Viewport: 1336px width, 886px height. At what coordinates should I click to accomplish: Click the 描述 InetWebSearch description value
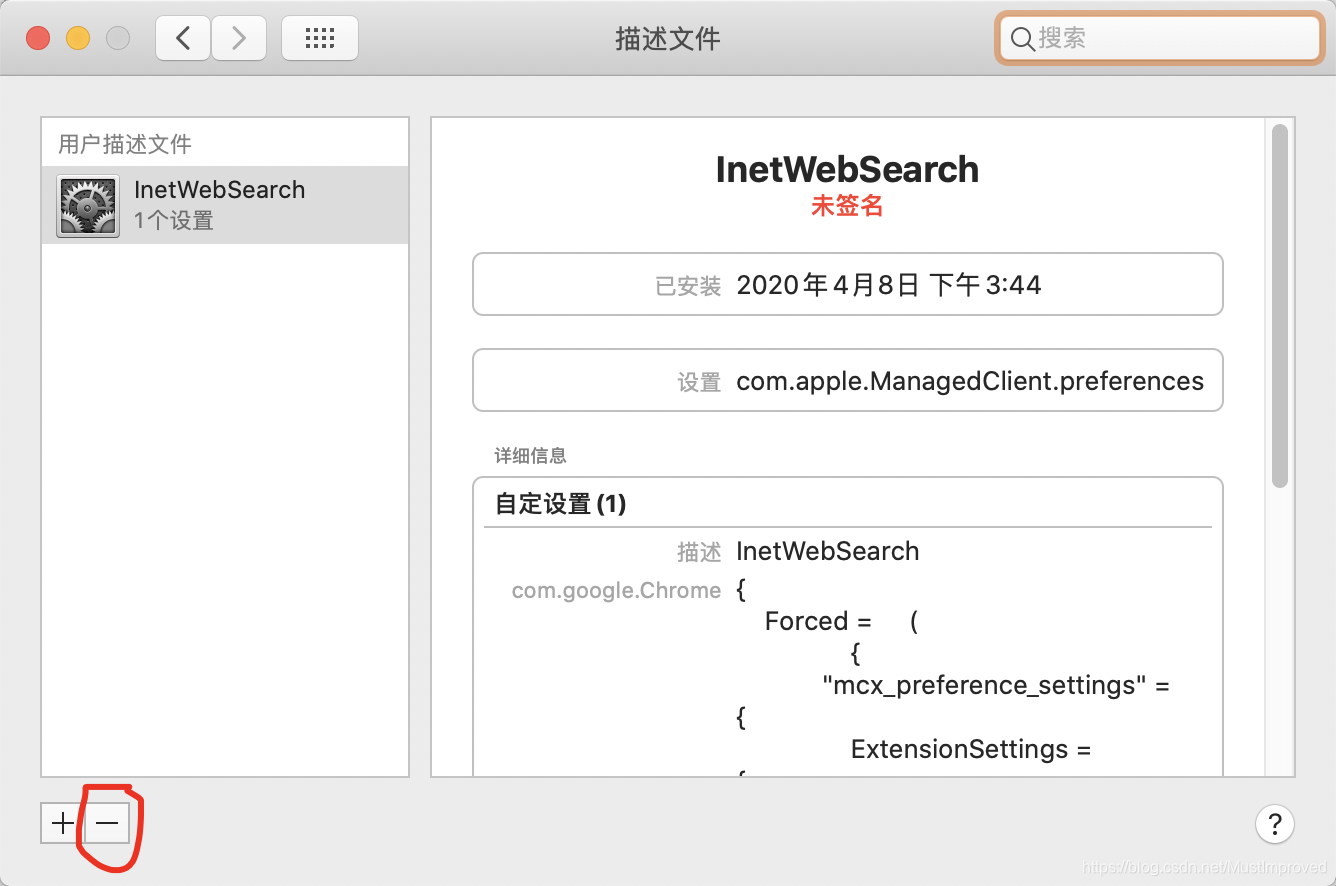[827, 551]
